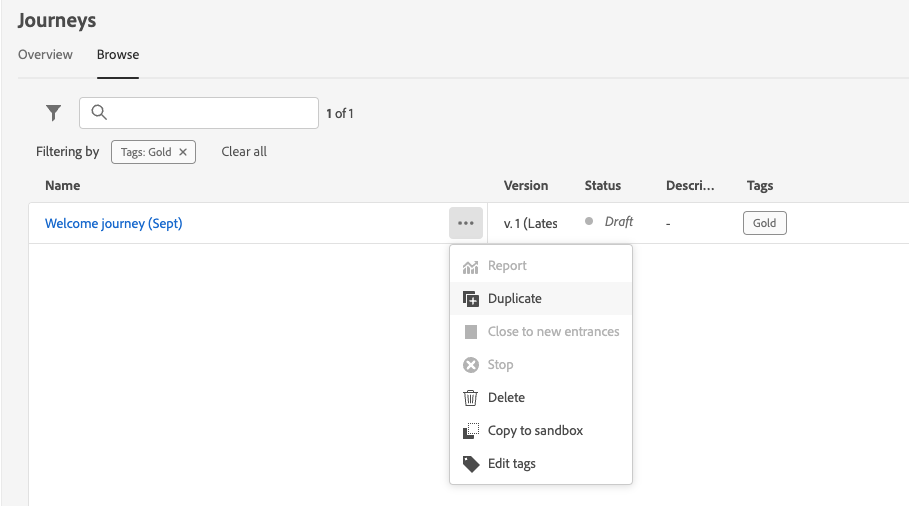Click the Status column header
This screenshot has width=909, height=506.
coord(603,186)
